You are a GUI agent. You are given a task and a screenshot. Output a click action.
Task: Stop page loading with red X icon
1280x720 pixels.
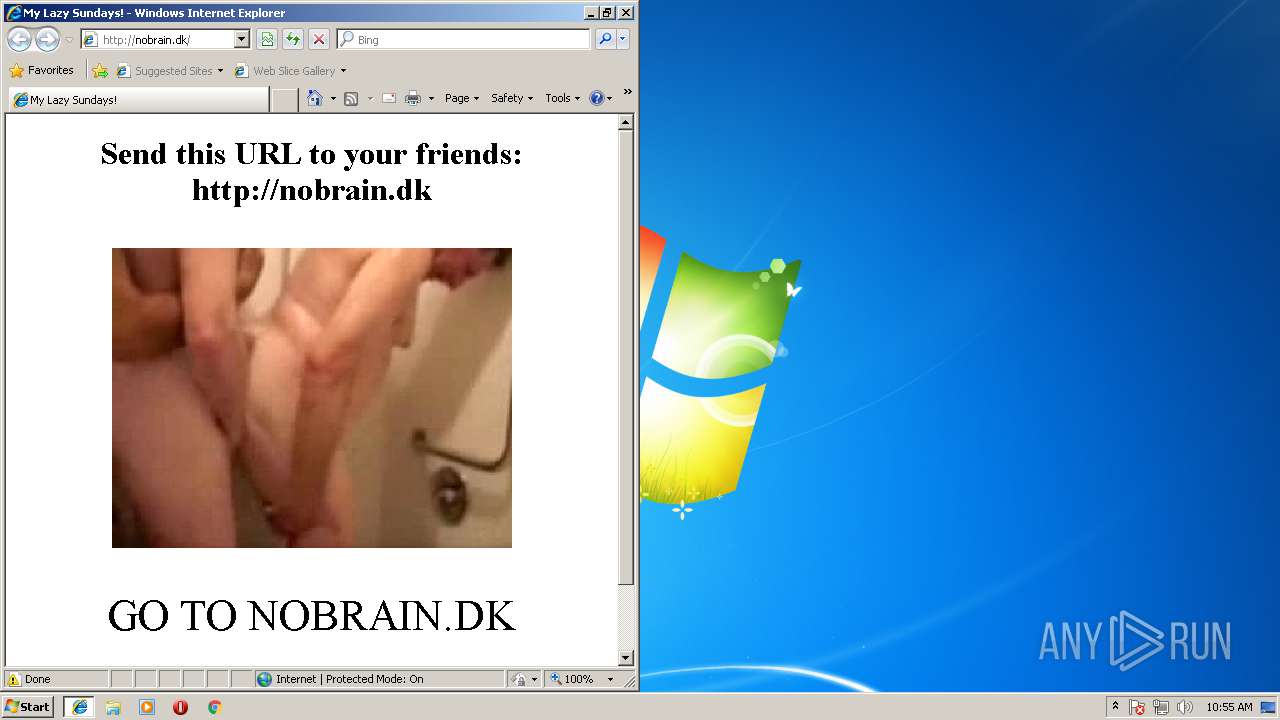(319, 39)
